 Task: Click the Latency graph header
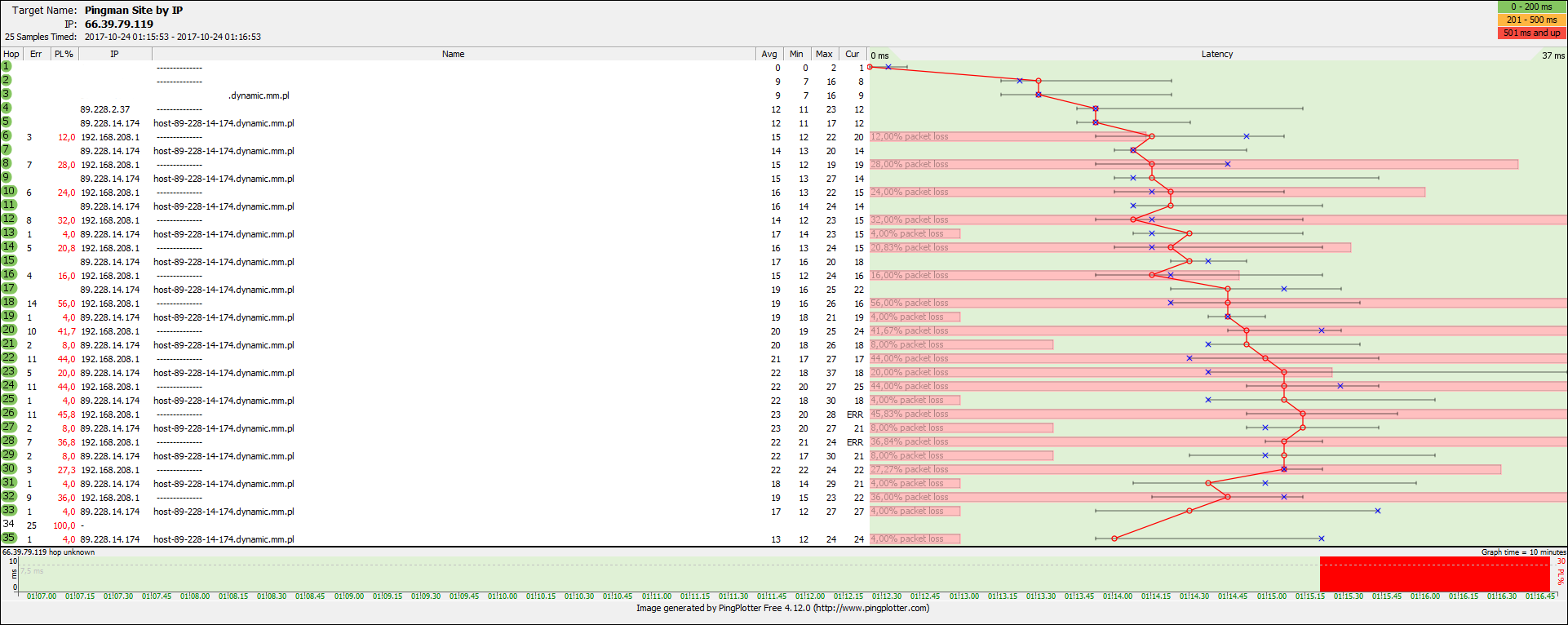[1216, 54]
